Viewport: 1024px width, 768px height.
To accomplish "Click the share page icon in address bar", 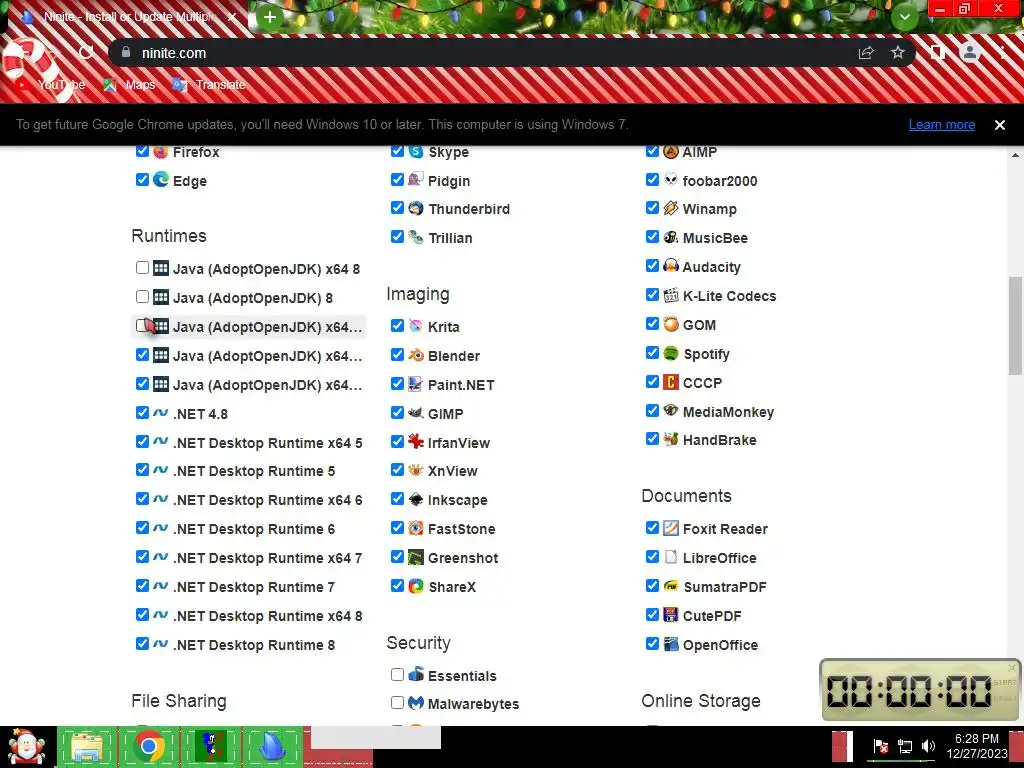I will (x=866, y=53).
